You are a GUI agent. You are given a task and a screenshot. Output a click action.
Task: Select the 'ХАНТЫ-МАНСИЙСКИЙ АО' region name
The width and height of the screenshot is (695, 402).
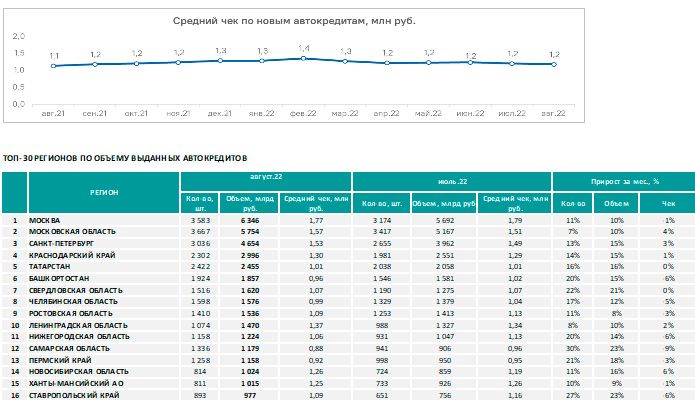click(76, 383)
